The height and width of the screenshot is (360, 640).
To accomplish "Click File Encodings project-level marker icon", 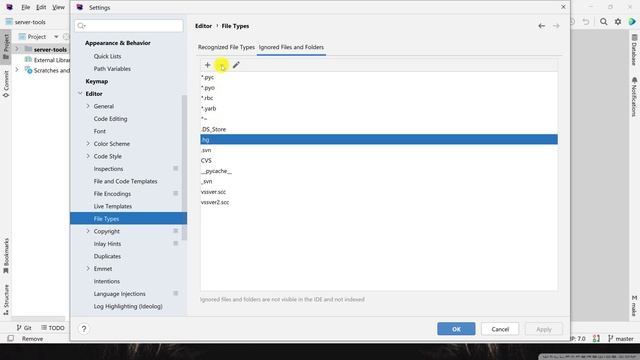I will 176,193.
